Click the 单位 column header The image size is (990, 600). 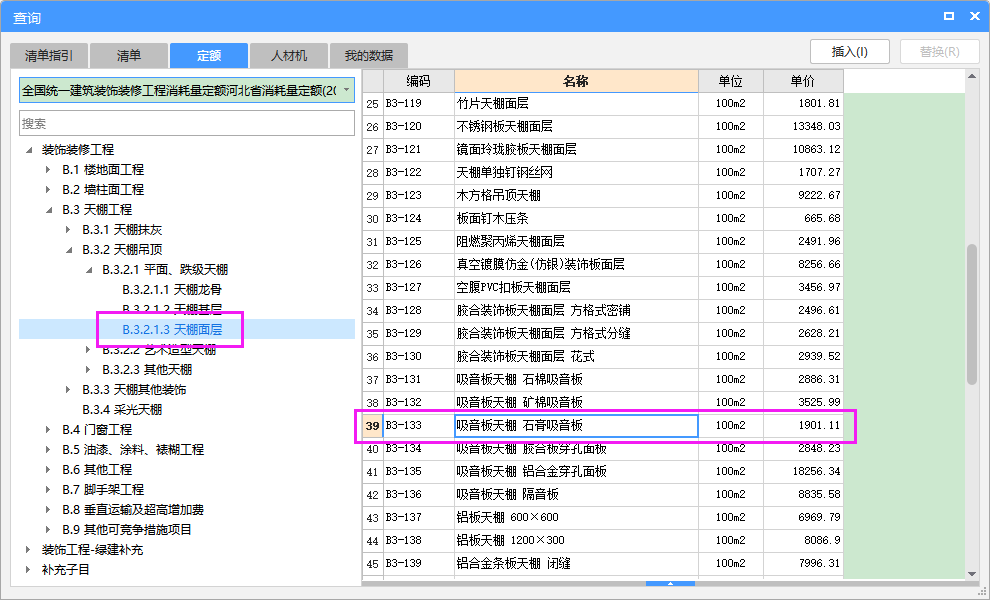tap(731, 81)
